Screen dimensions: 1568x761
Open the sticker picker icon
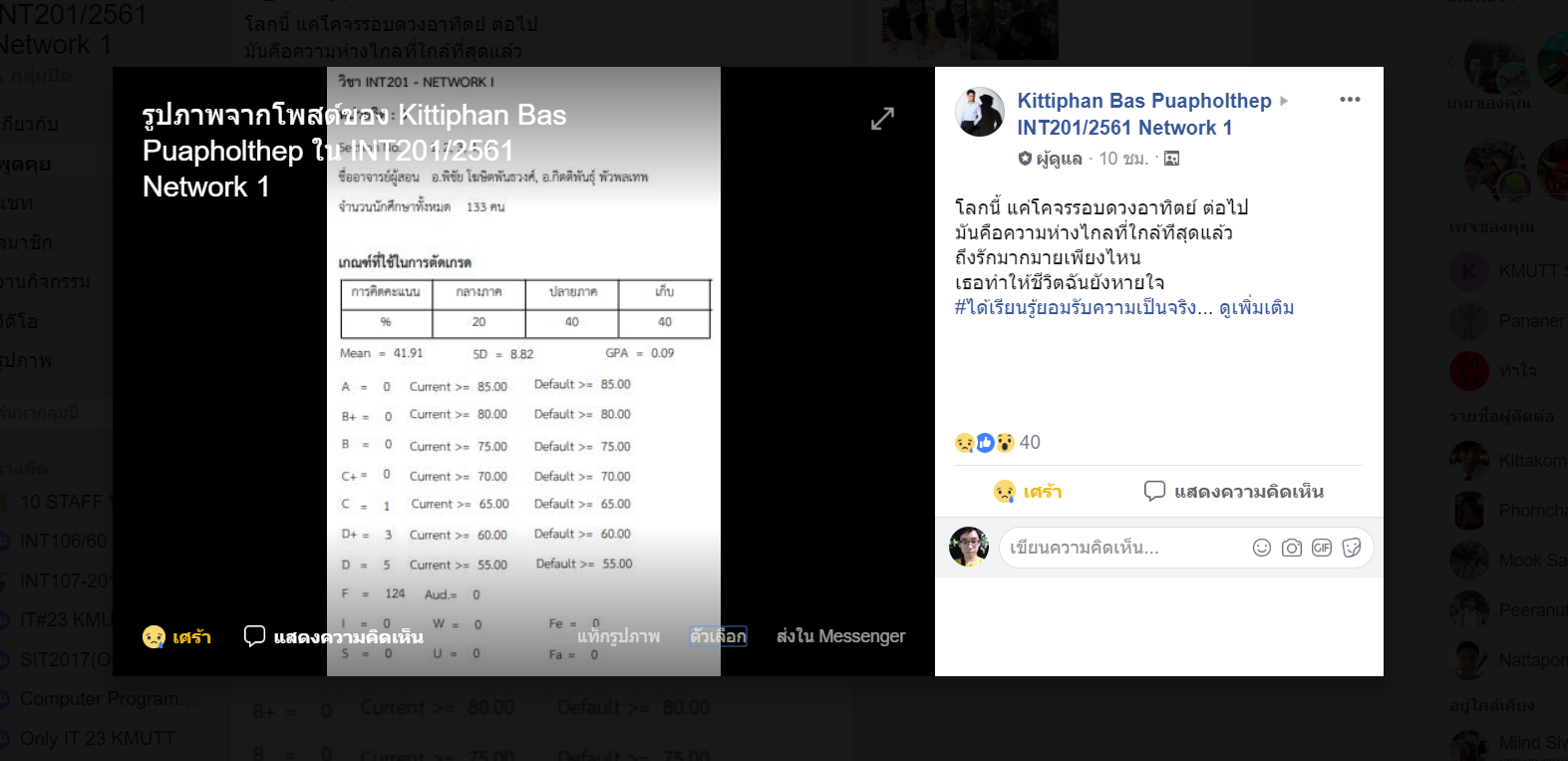(1352, 548)
